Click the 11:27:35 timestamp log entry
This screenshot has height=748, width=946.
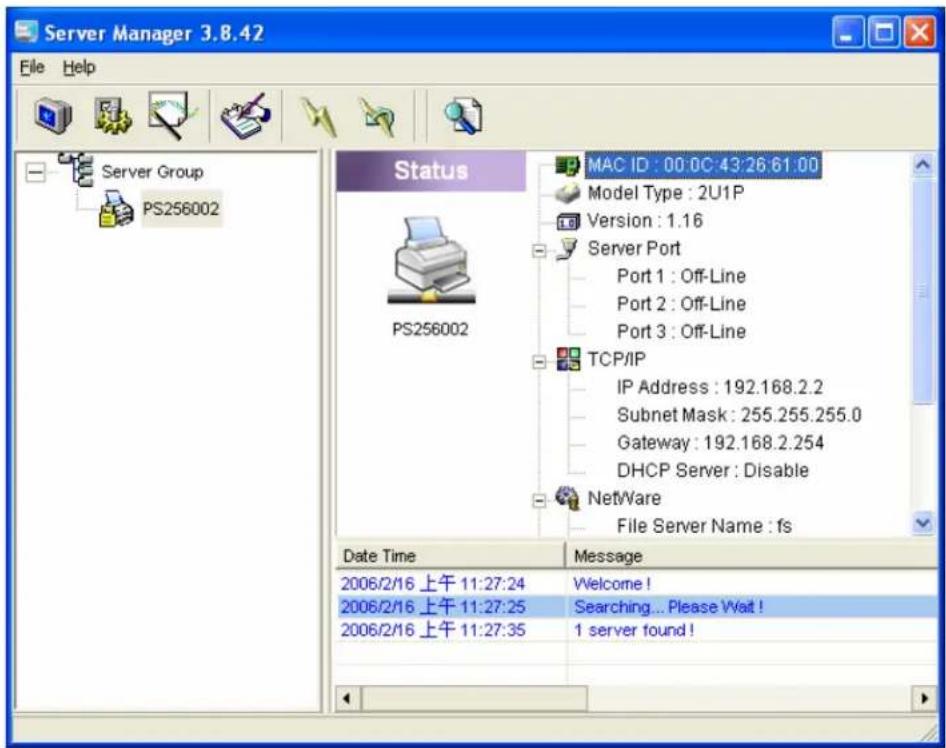click(x=433, y=630)
